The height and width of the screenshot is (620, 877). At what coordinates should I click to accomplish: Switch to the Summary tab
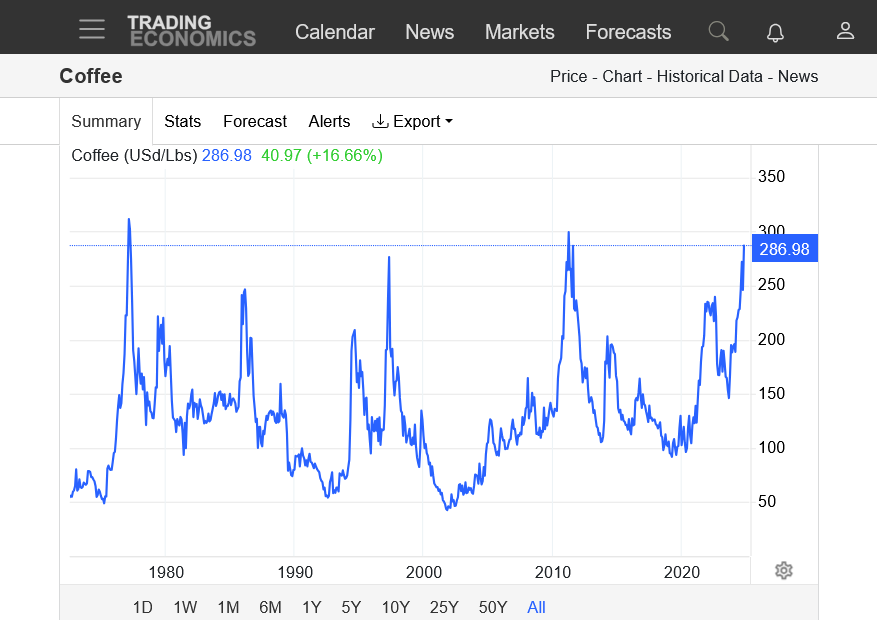pos(106,121)
